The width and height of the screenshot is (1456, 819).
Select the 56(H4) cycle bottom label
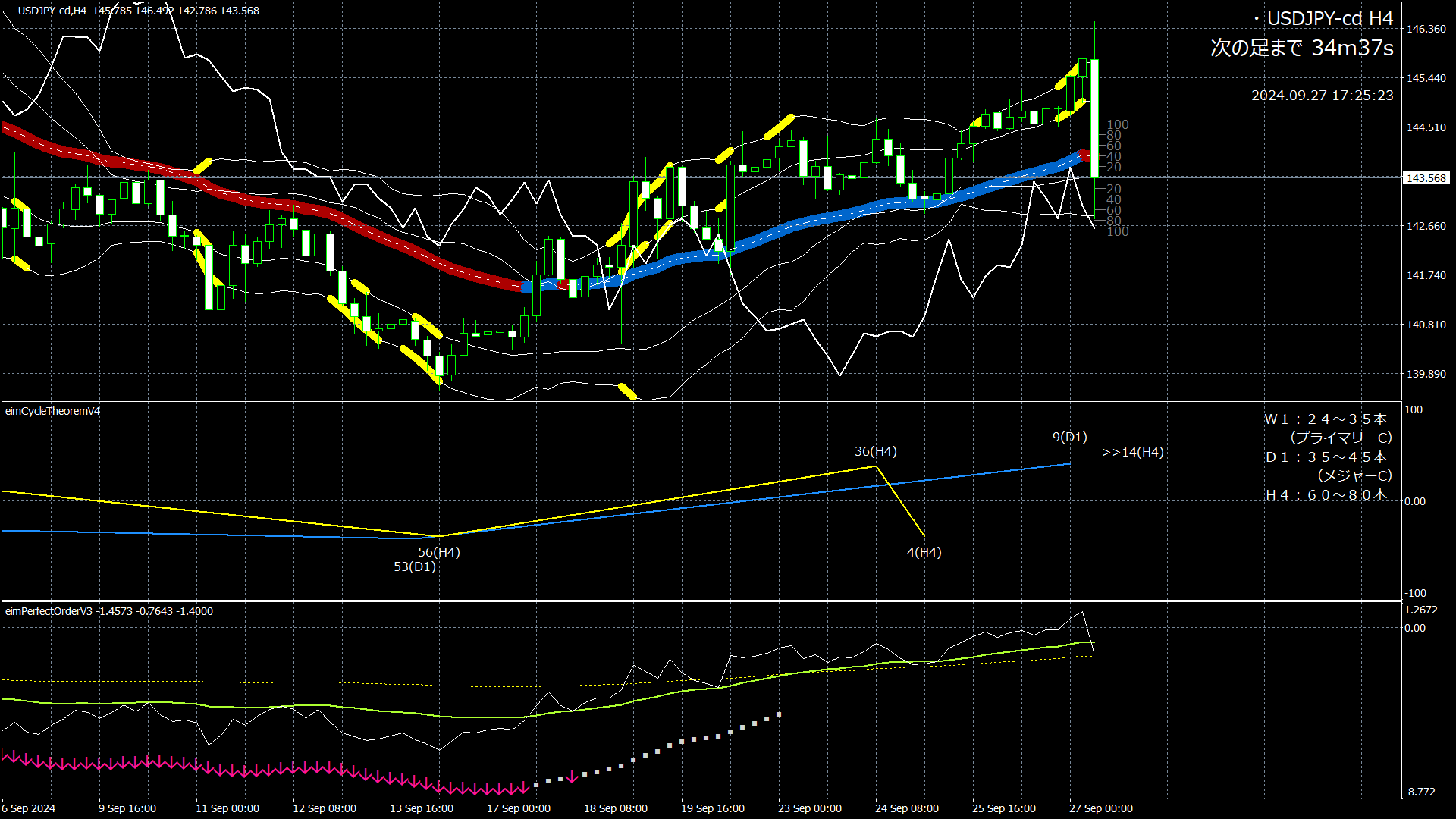[439, 552]
